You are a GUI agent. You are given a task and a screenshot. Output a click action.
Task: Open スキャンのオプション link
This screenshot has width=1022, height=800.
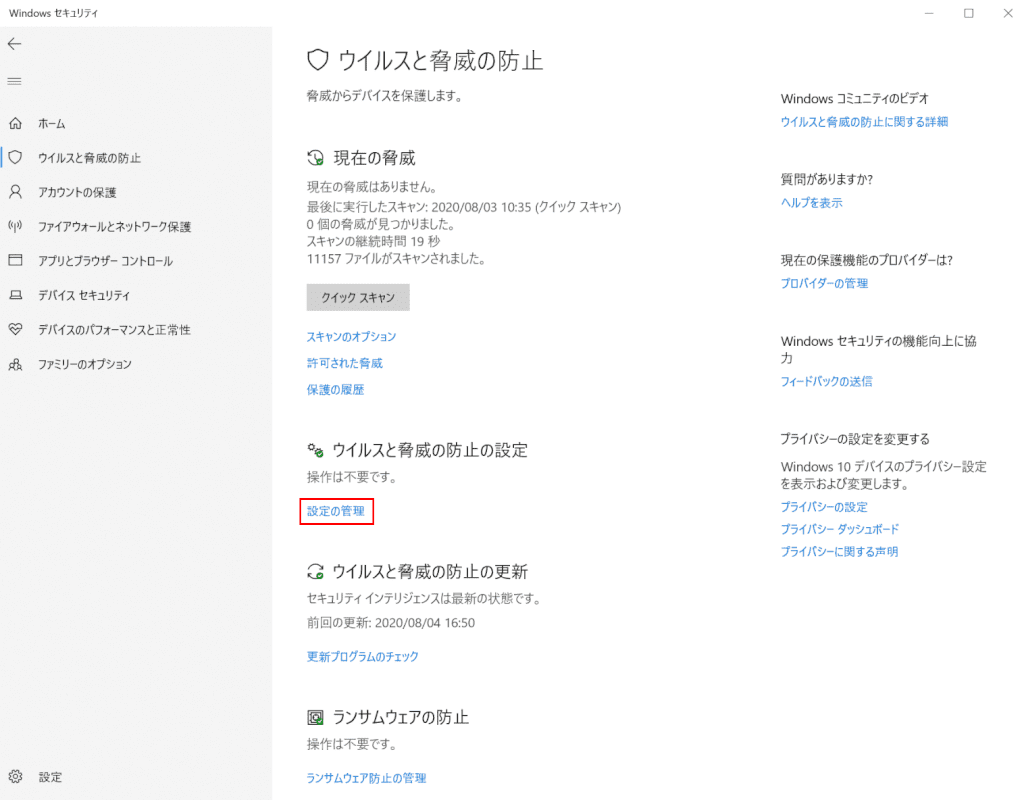point(351,336)
